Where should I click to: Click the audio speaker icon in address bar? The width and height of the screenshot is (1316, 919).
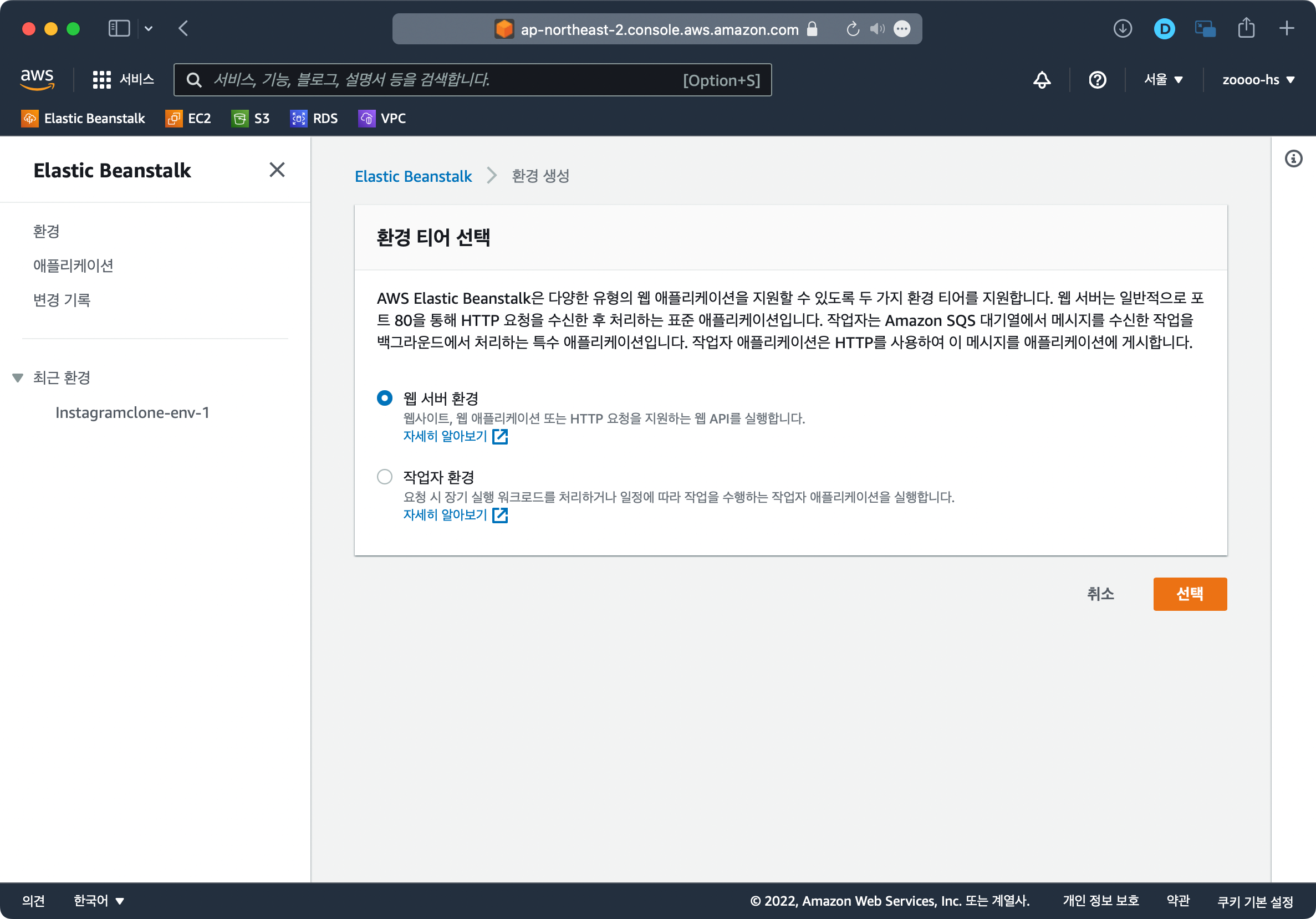(877, 29)
